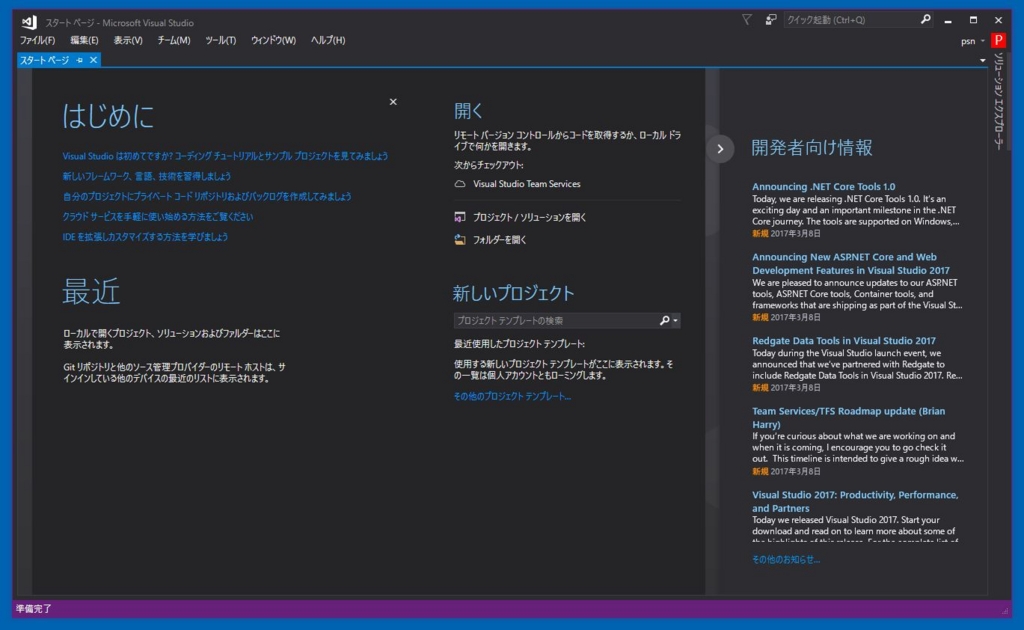
Task: Click the cloud icon for Team Services
Action: 460,184
